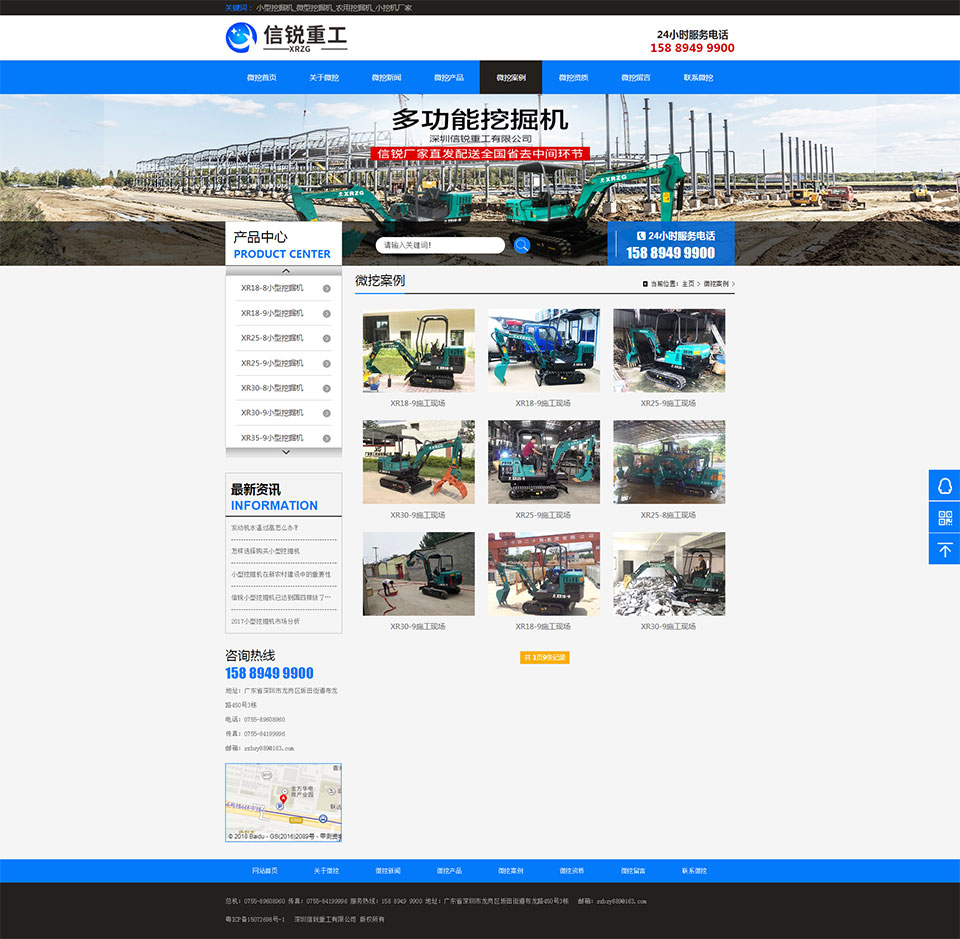Click 微挖案例 in the footer navigation
The width and height of the screenshot is (960, 939).
(x=511, y=870)
